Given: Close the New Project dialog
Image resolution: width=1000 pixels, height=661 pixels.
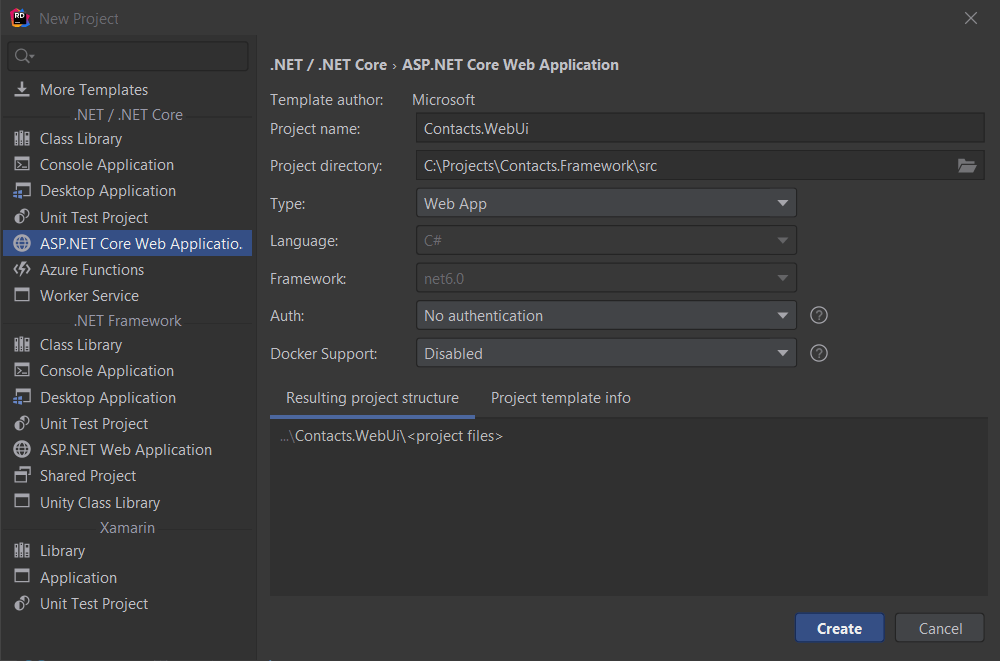Looking at the screenshot, I should tap(971, 19).
